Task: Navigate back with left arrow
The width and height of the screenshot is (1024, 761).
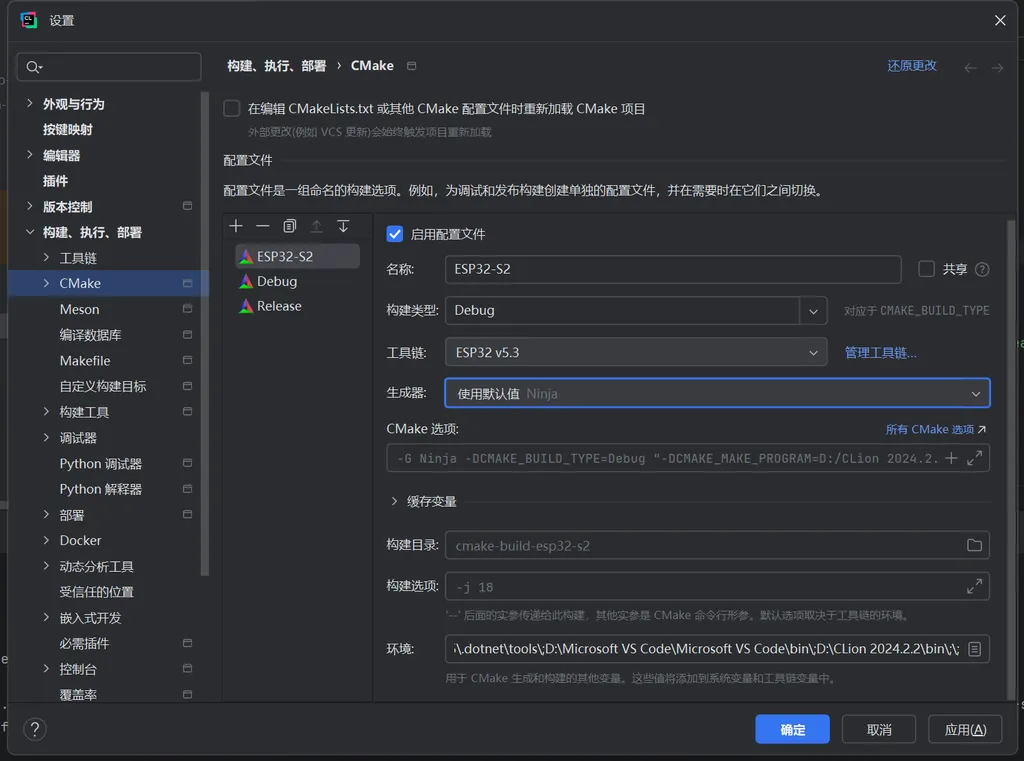Action: (x=970, y=68)
